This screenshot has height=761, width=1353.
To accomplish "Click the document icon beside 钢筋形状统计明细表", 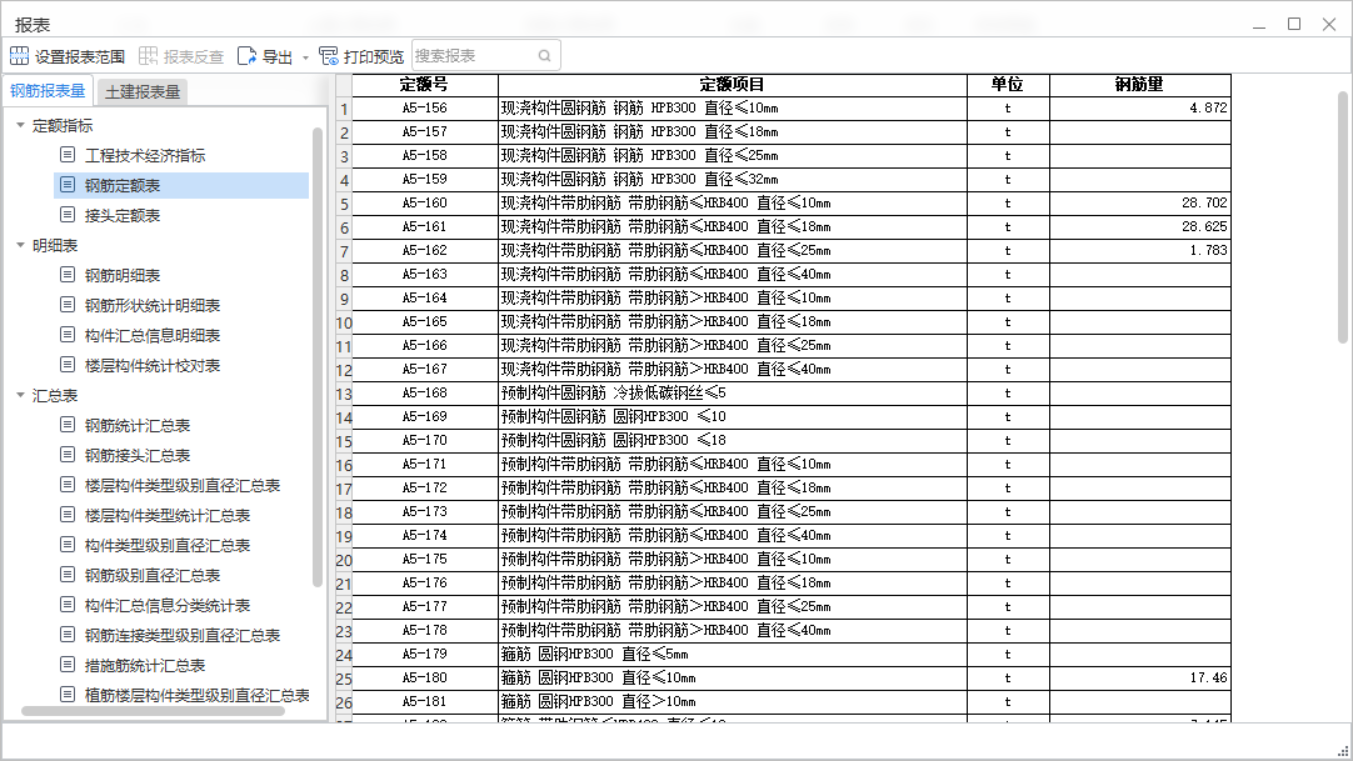I will [67, 305].
